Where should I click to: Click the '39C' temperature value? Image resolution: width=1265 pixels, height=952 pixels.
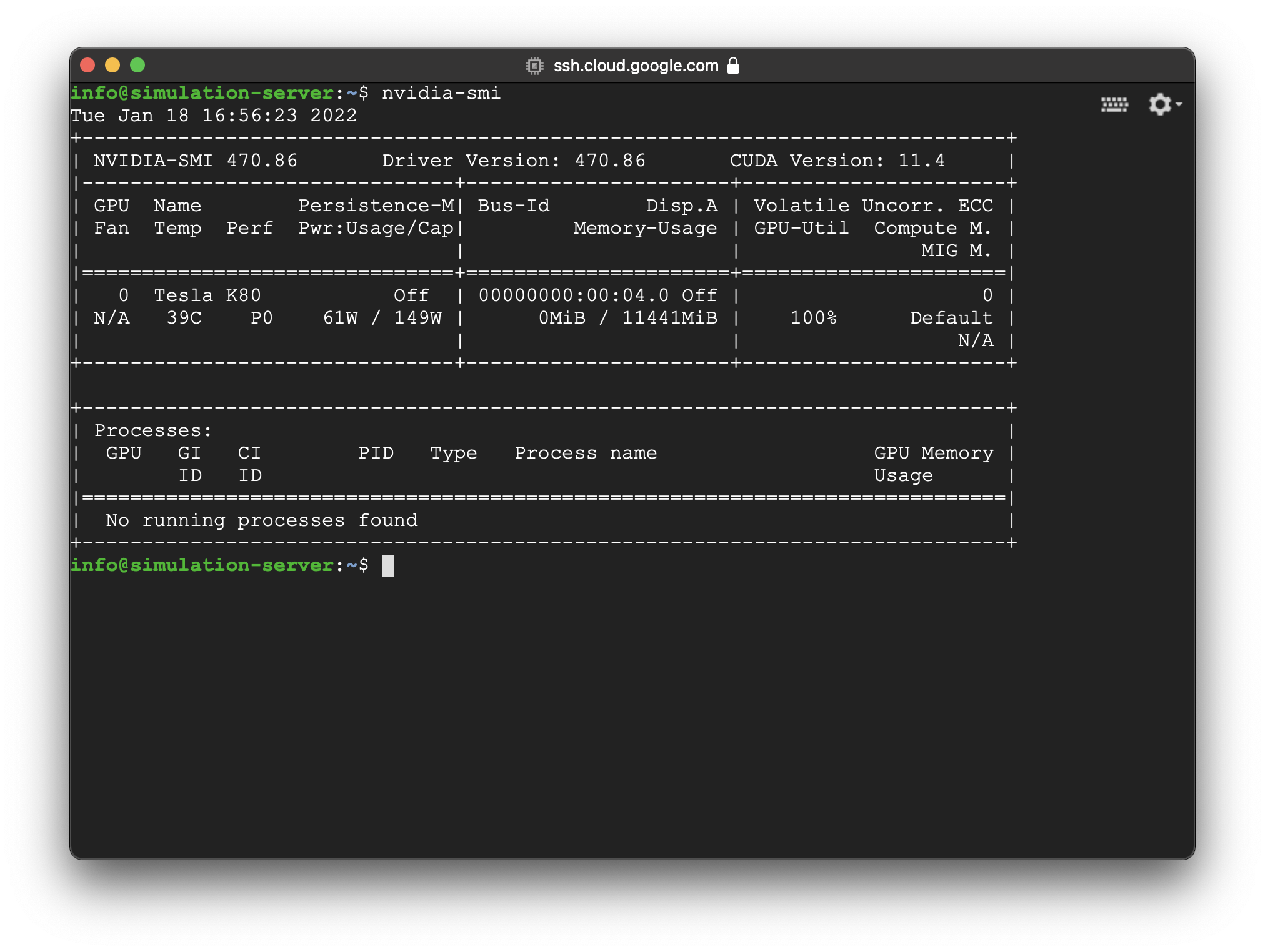184,318
